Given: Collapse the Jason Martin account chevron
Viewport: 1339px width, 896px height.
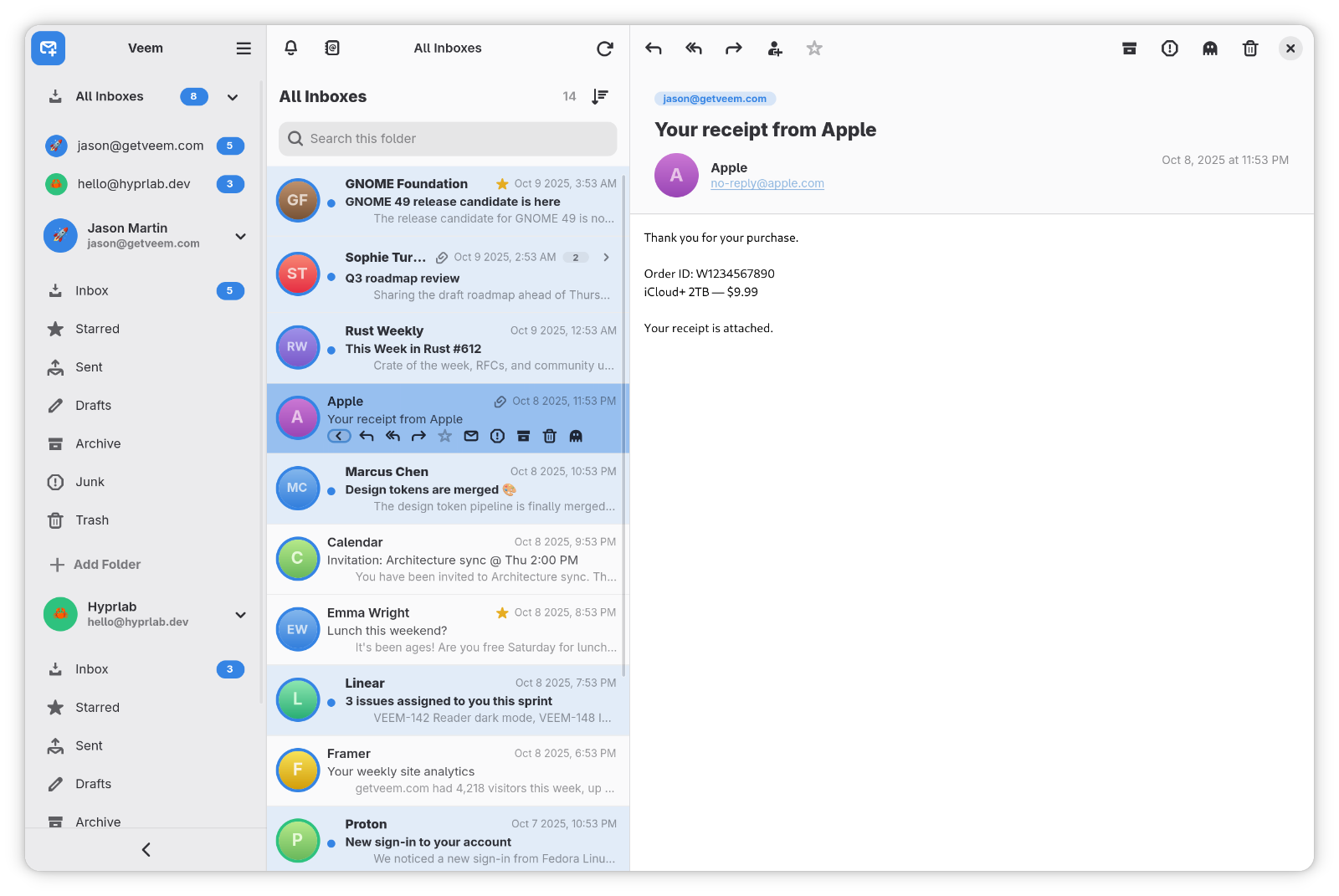Looking at the screenshot, I should coord(241,236).
